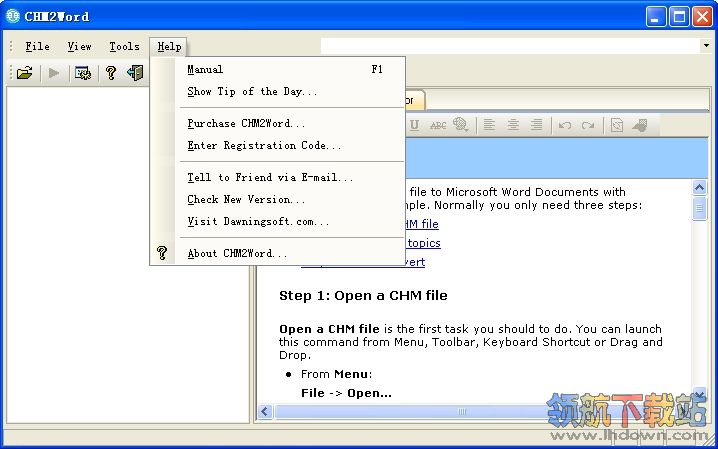The image size is (718, 449).
Task: Click the toolbar grip handle before File
Action: [11, 46]
